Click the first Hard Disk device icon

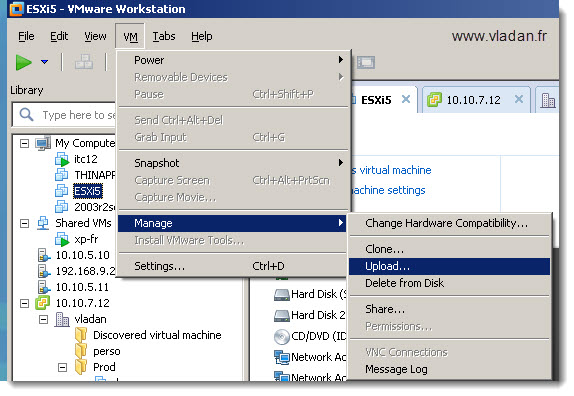[282, 294]
